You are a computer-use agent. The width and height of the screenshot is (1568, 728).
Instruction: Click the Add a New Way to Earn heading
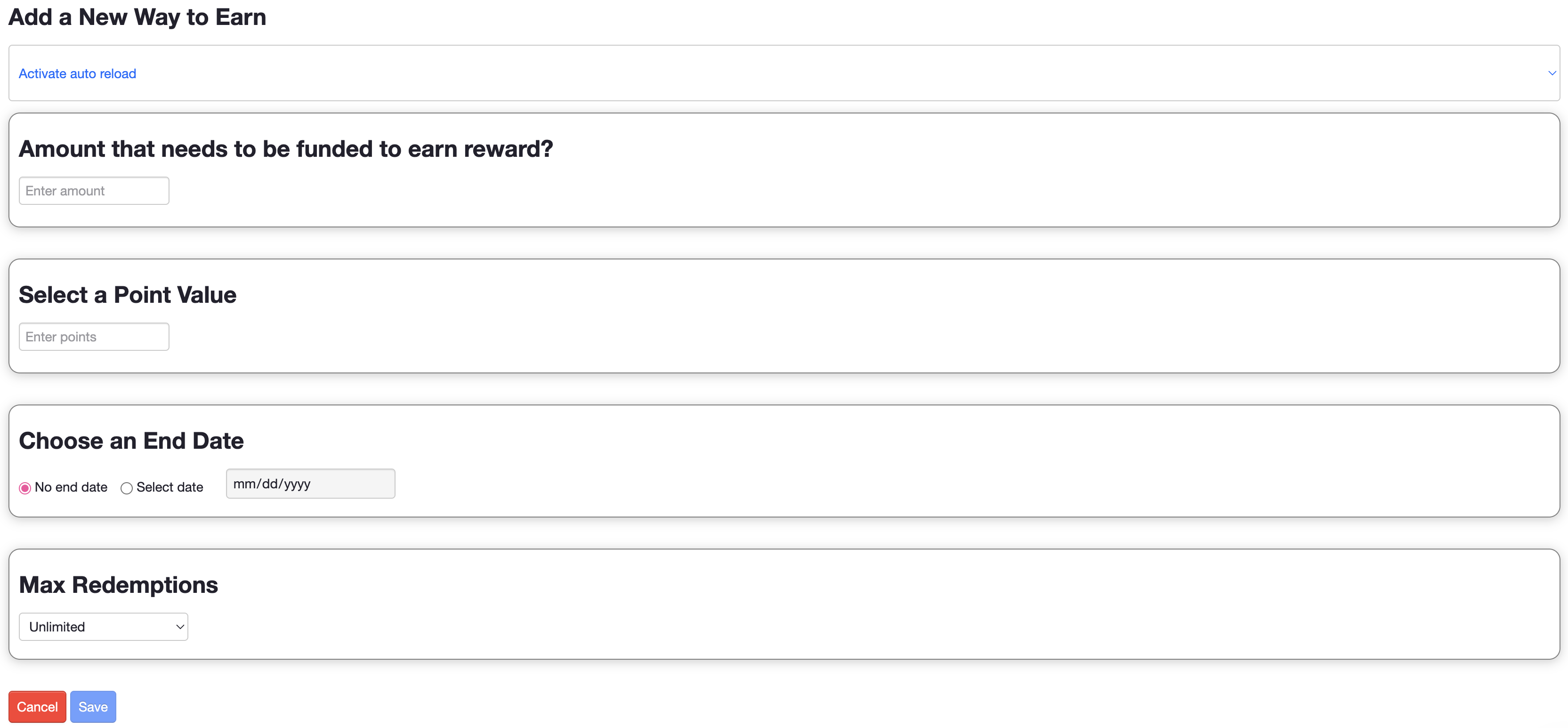click(137, 17)
